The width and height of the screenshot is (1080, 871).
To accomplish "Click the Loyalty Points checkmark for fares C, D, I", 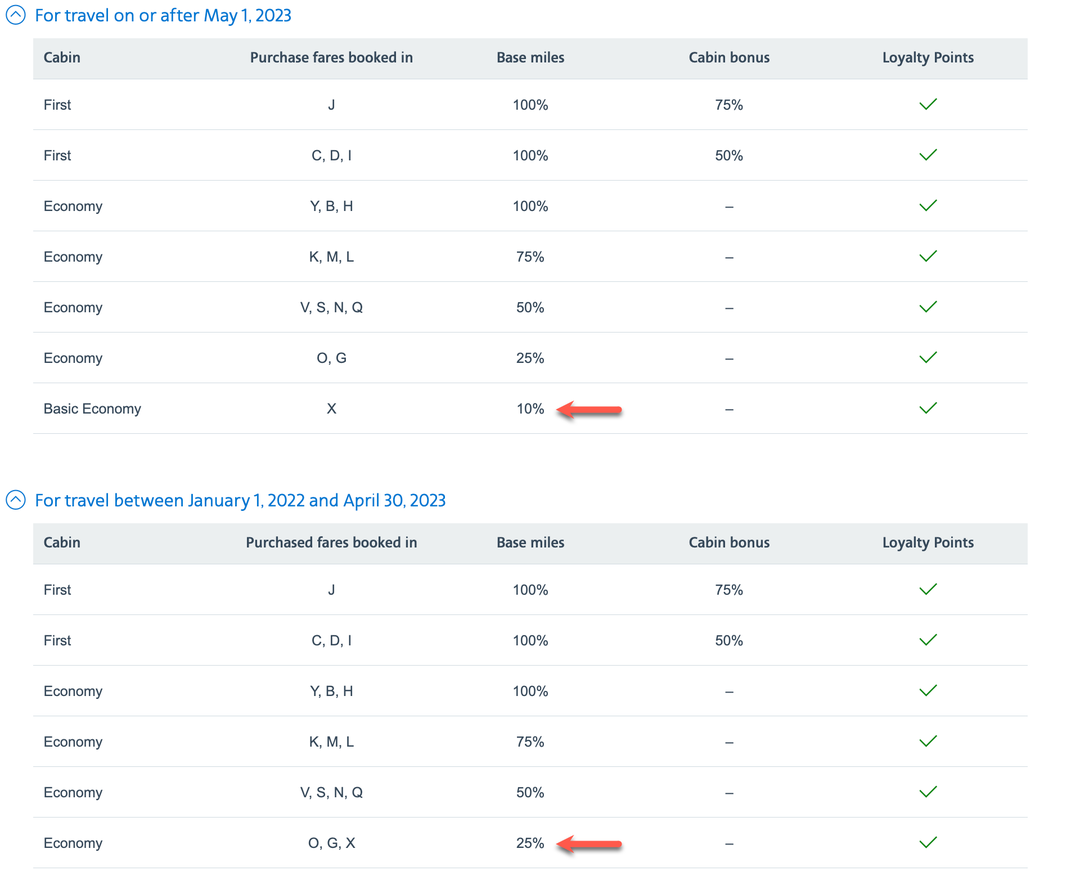I will tap(927, 155).
